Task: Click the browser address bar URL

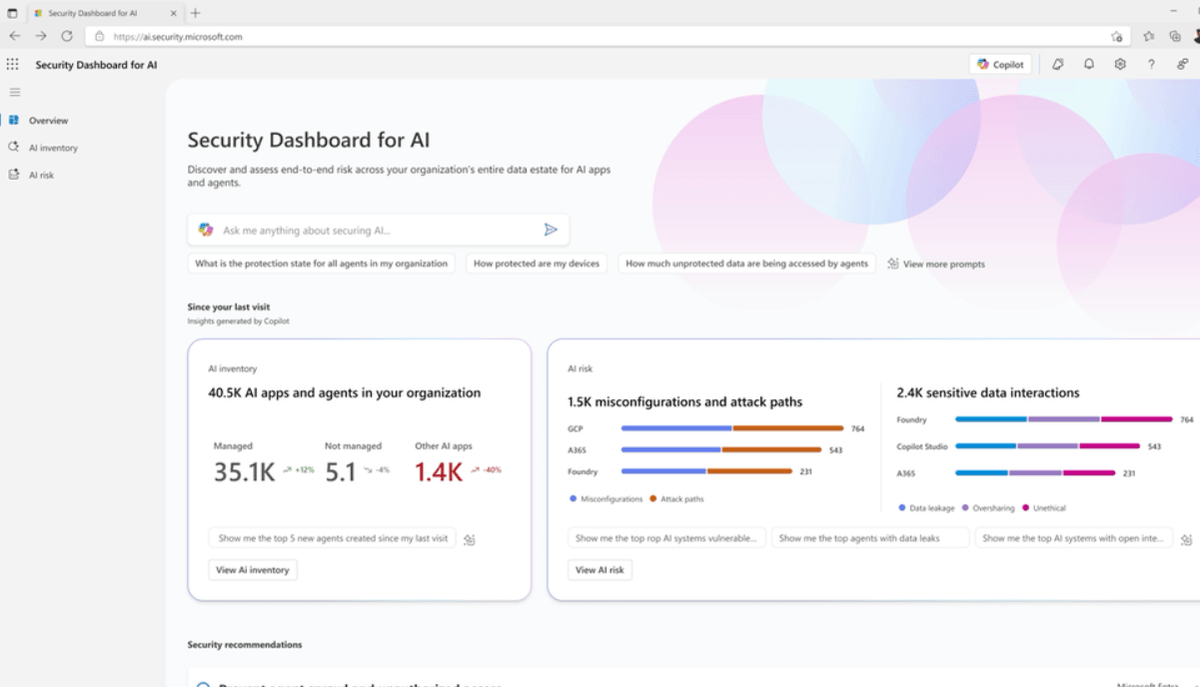Action: [x=400, y=36]
